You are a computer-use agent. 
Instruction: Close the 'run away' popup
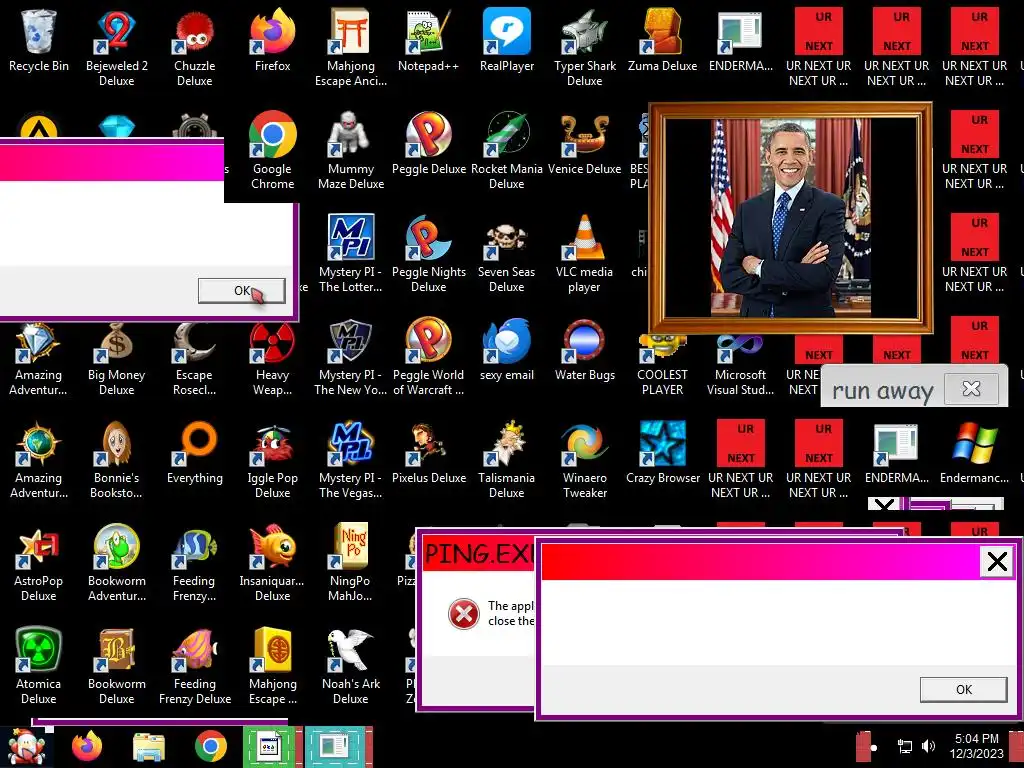[971, 389]
